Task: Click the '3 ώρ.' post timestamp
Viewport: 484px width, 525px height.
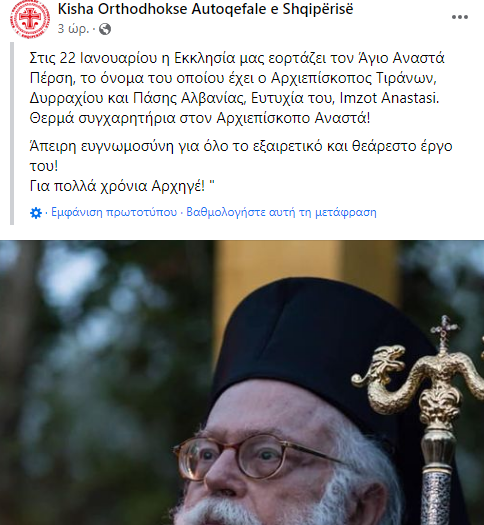Action: [73, 29]
